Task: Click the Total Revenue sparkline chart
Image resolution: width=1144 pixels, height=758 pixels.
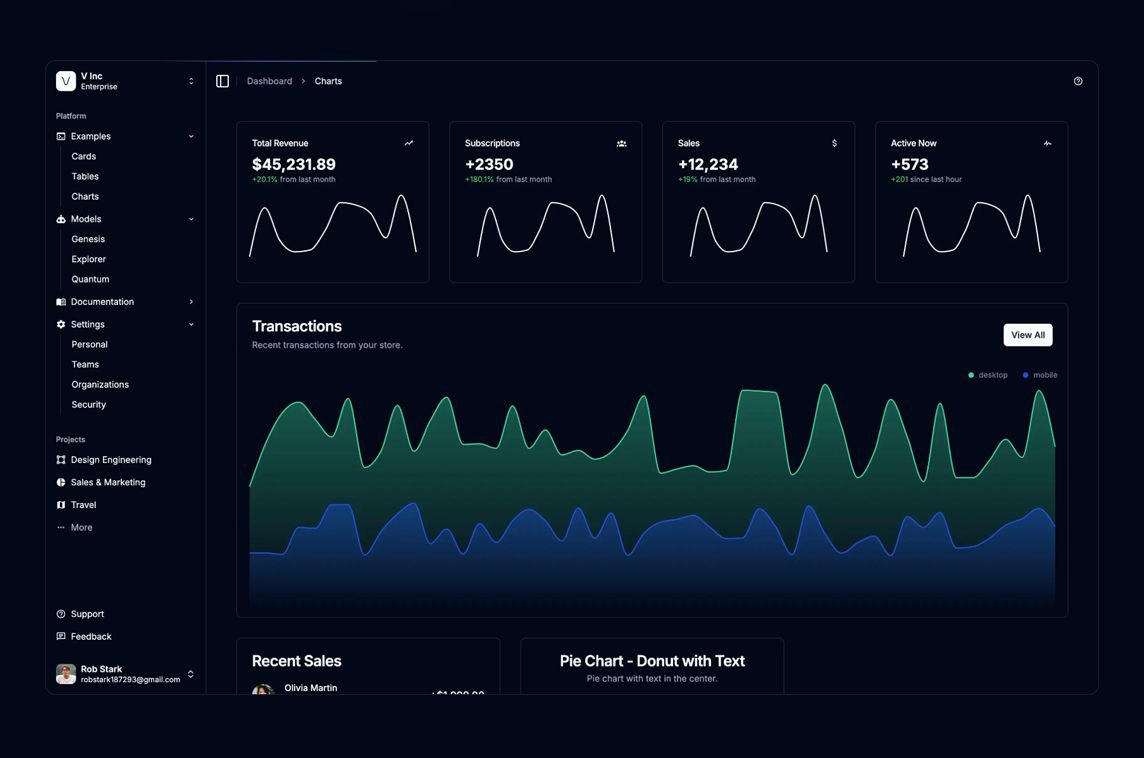Action: 333,225
